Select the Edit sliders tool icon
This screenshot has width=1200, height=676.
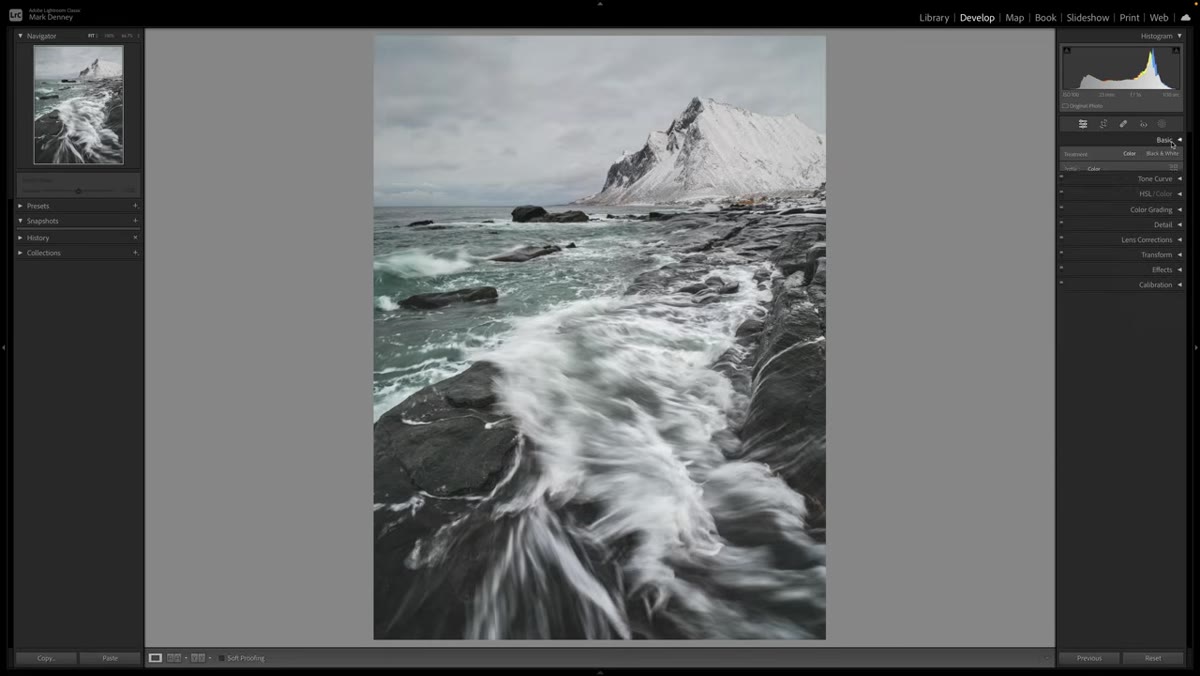click(1083, 124)
